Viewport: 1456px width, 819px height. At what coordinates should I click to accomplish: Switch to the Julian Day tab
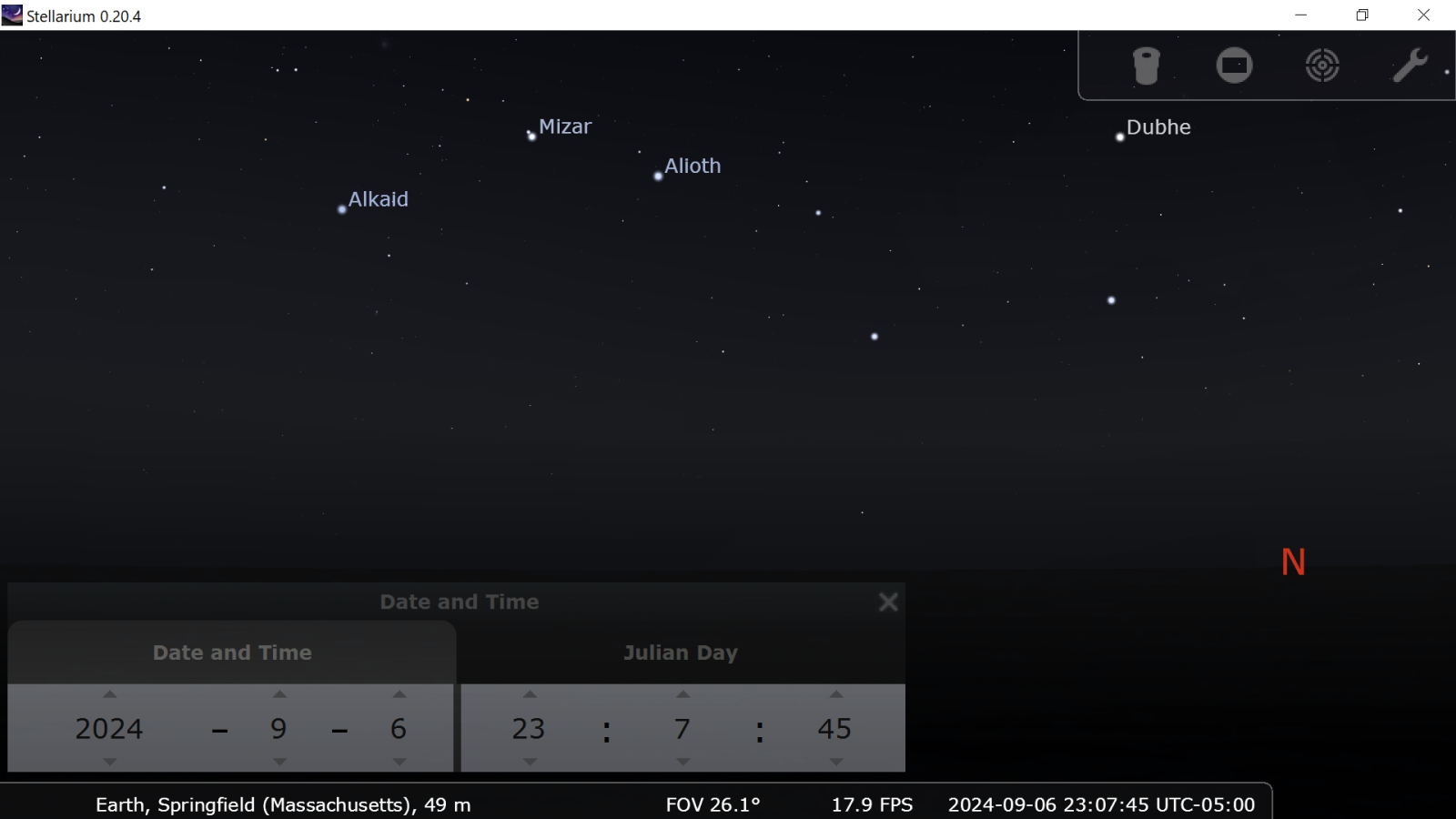pos(680,652)
